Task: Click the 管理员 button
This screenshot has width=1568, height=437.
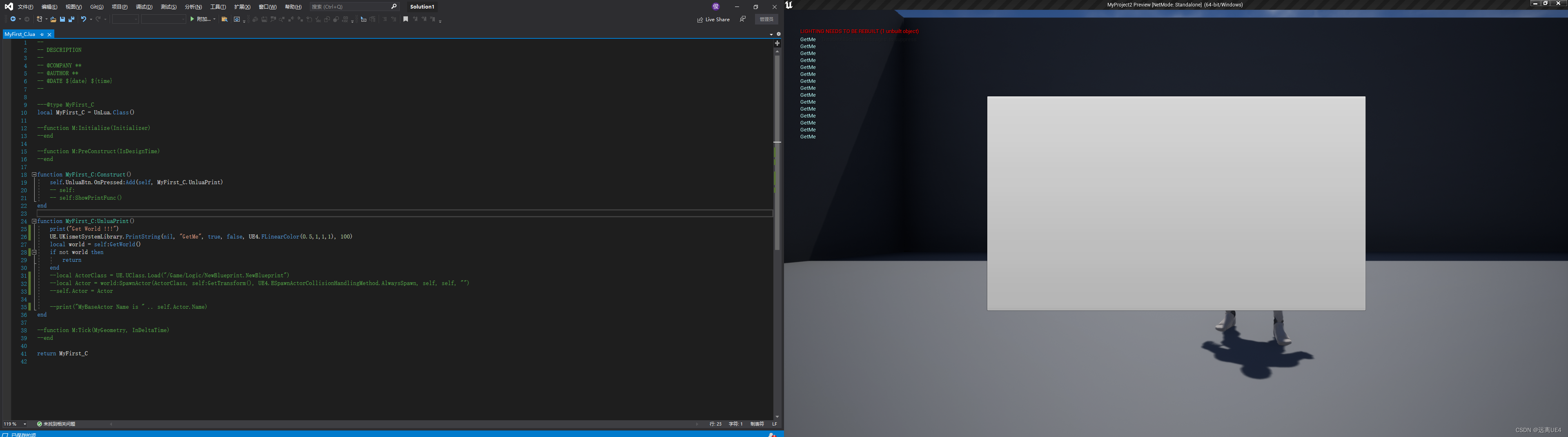Action: coord(766,20)
